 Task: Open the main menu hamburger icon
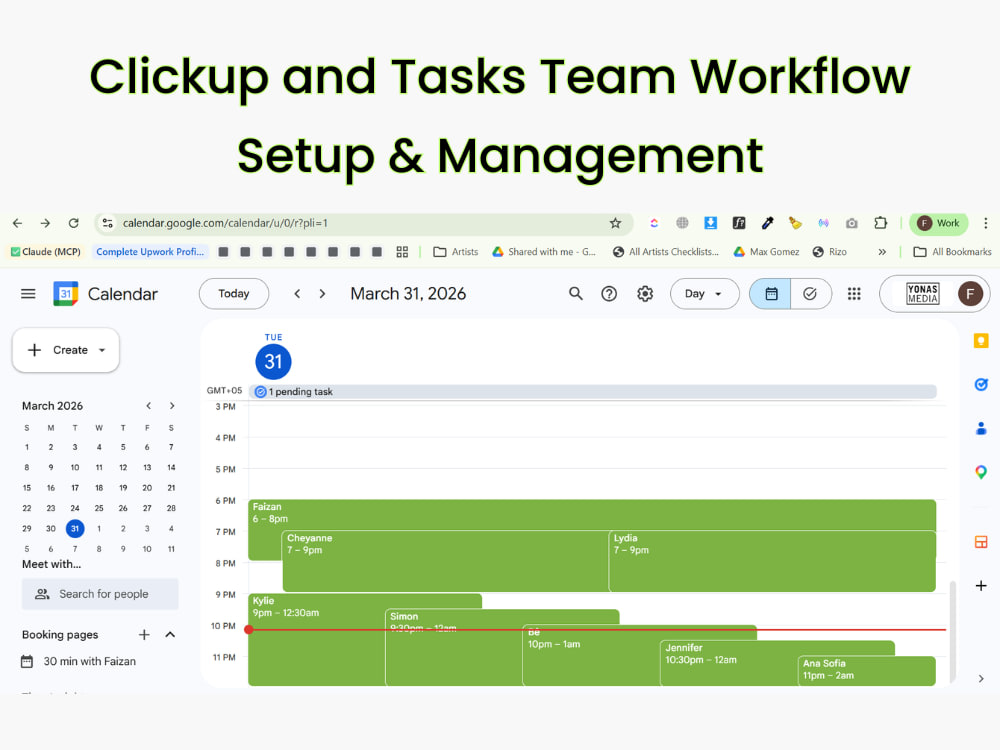tap(28, 293)
